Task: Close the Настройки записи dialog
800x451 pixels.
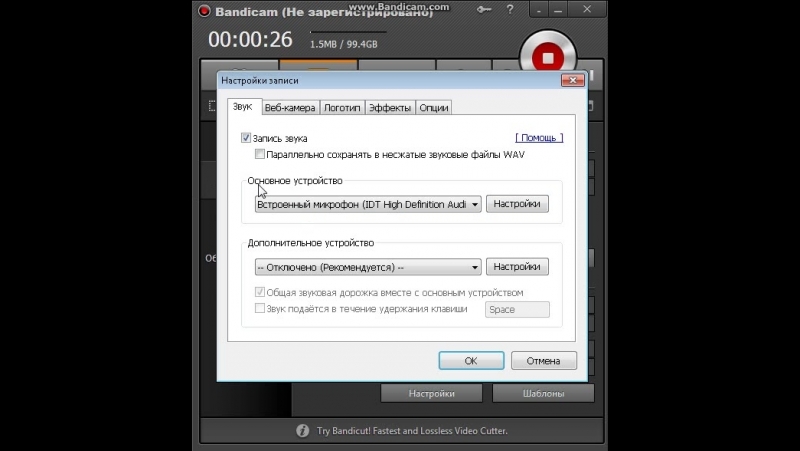Action: point(572,80)
